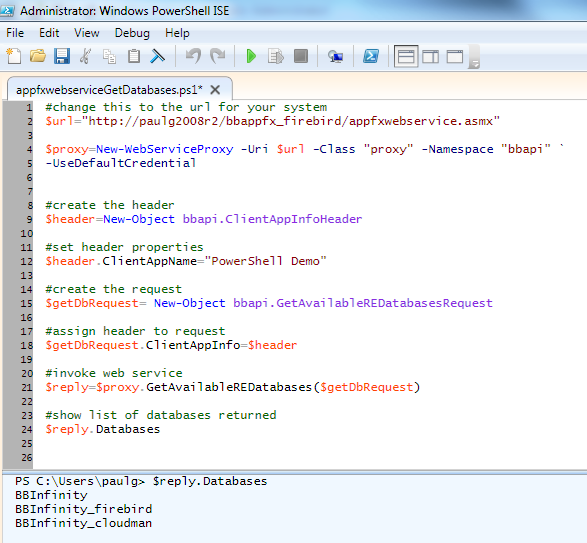Click comment '#create the request'

coord(113,289)
